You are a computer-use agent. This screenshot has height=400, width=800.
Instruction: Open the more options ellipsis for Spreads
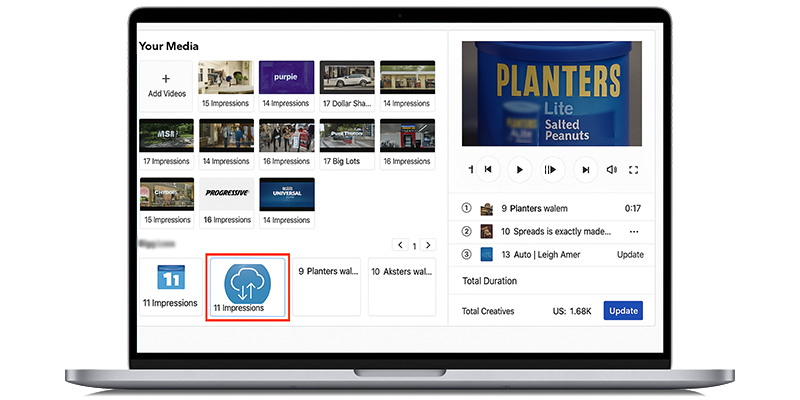634,232
